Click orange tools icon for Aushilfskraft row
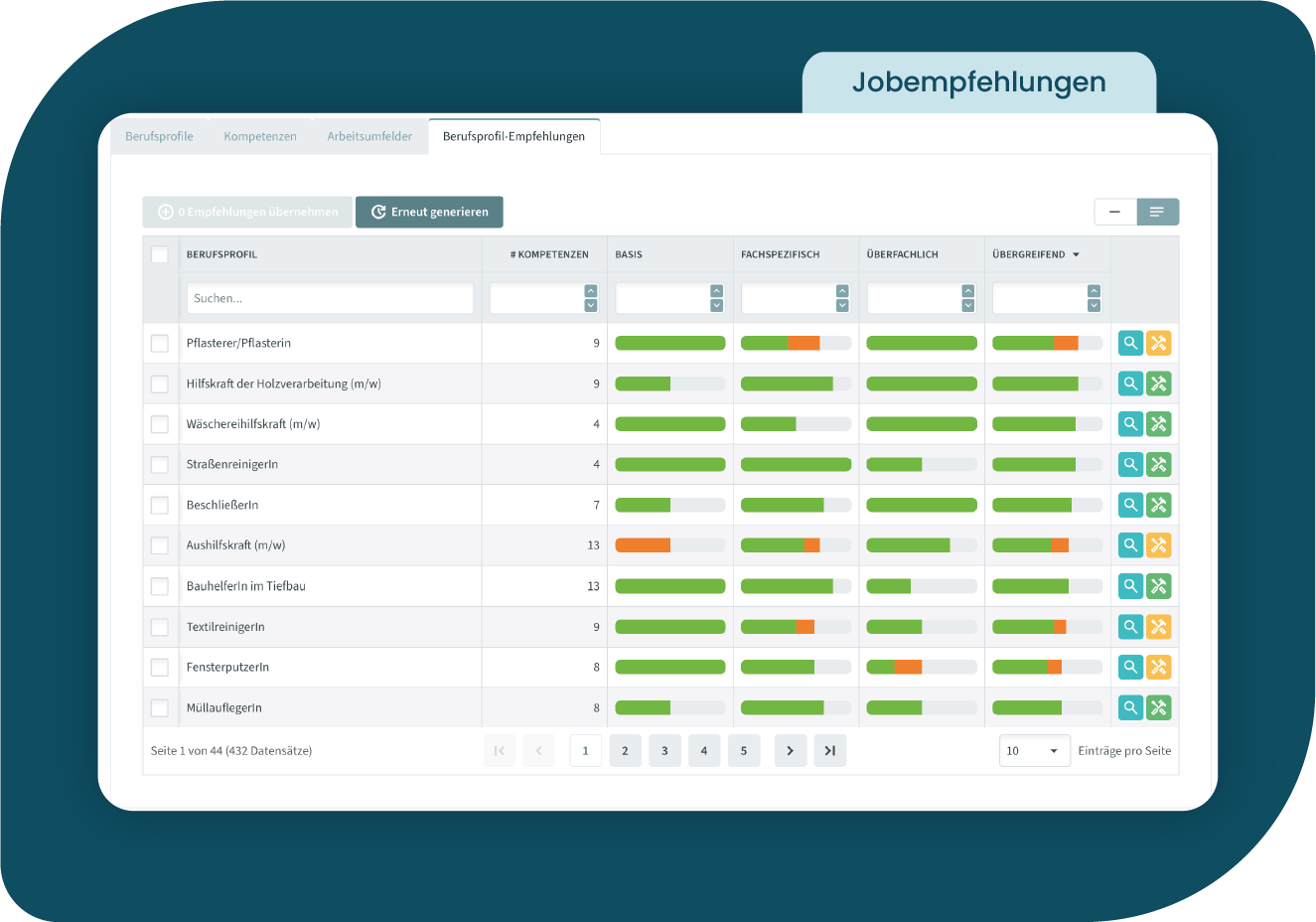Image resolution: width=1316 pixels, height=922 pixels. point(1158,545)
